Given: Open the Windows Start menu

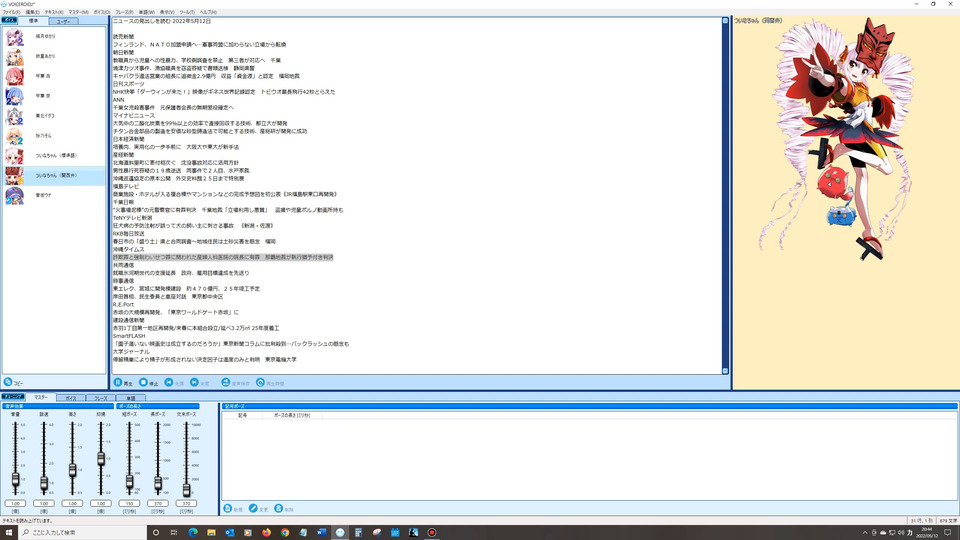Looking at the screenshot, I should [9, 532].
